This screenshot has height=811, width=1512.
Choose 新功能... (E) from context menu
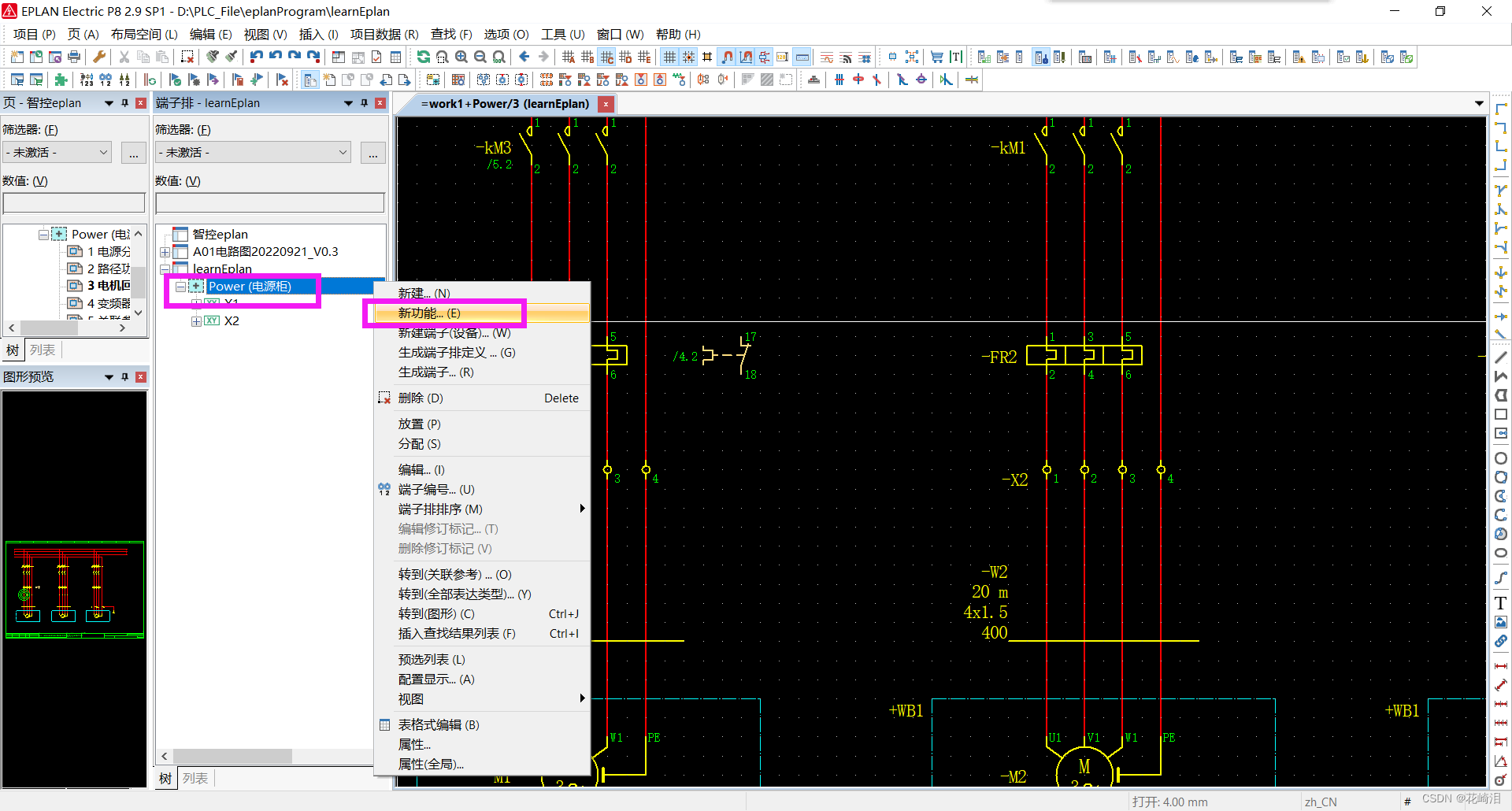tap(482, 313)
